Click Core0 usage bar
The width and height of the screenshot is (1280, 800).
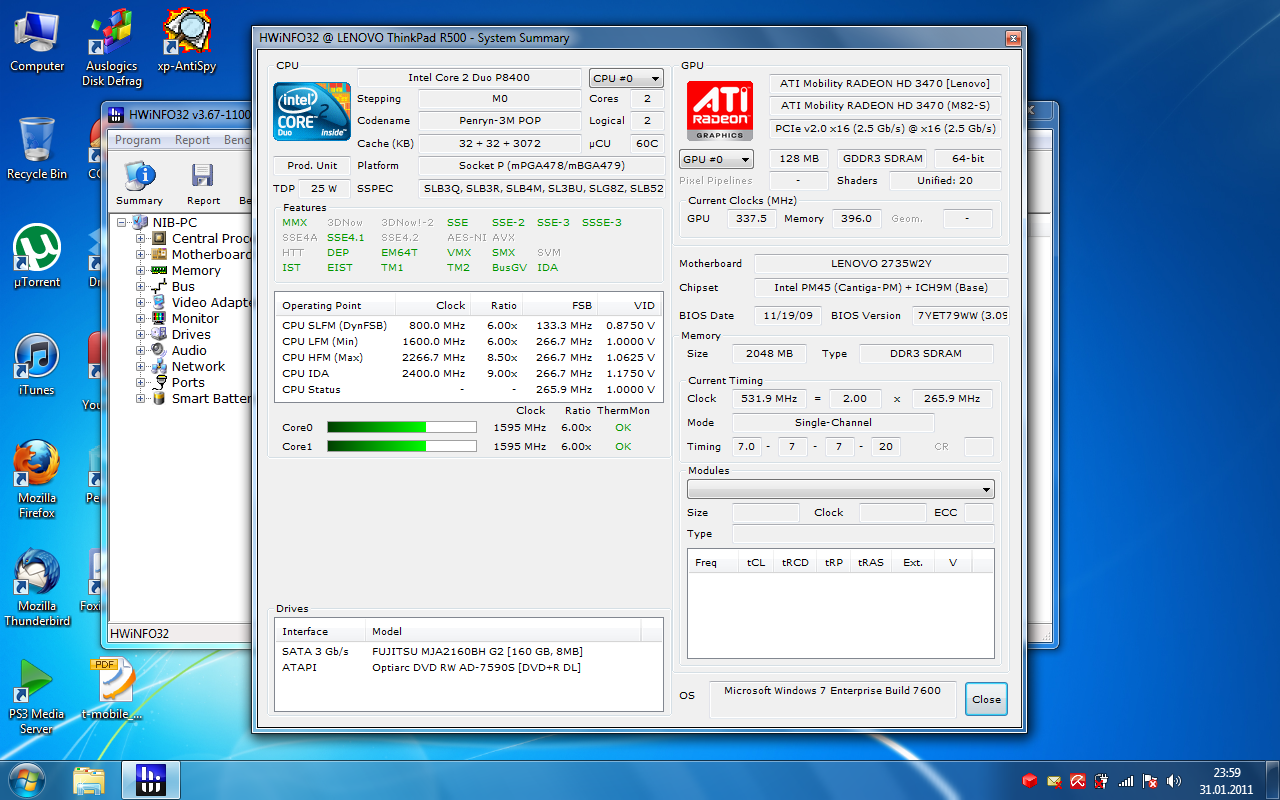click(402, 427)
